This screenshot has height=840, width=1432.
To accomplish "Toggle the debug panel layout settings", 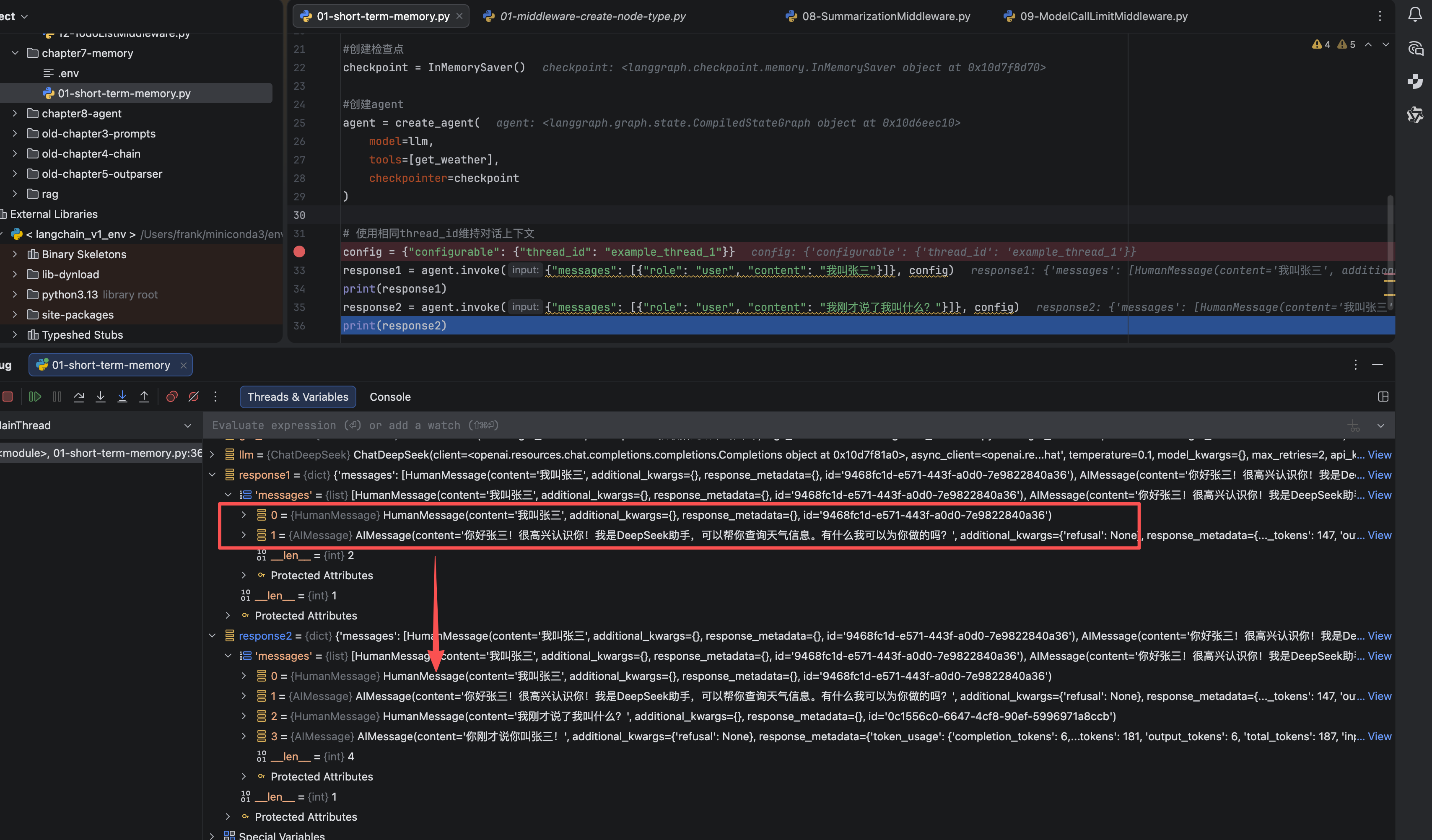I will tap(1383, 397).
